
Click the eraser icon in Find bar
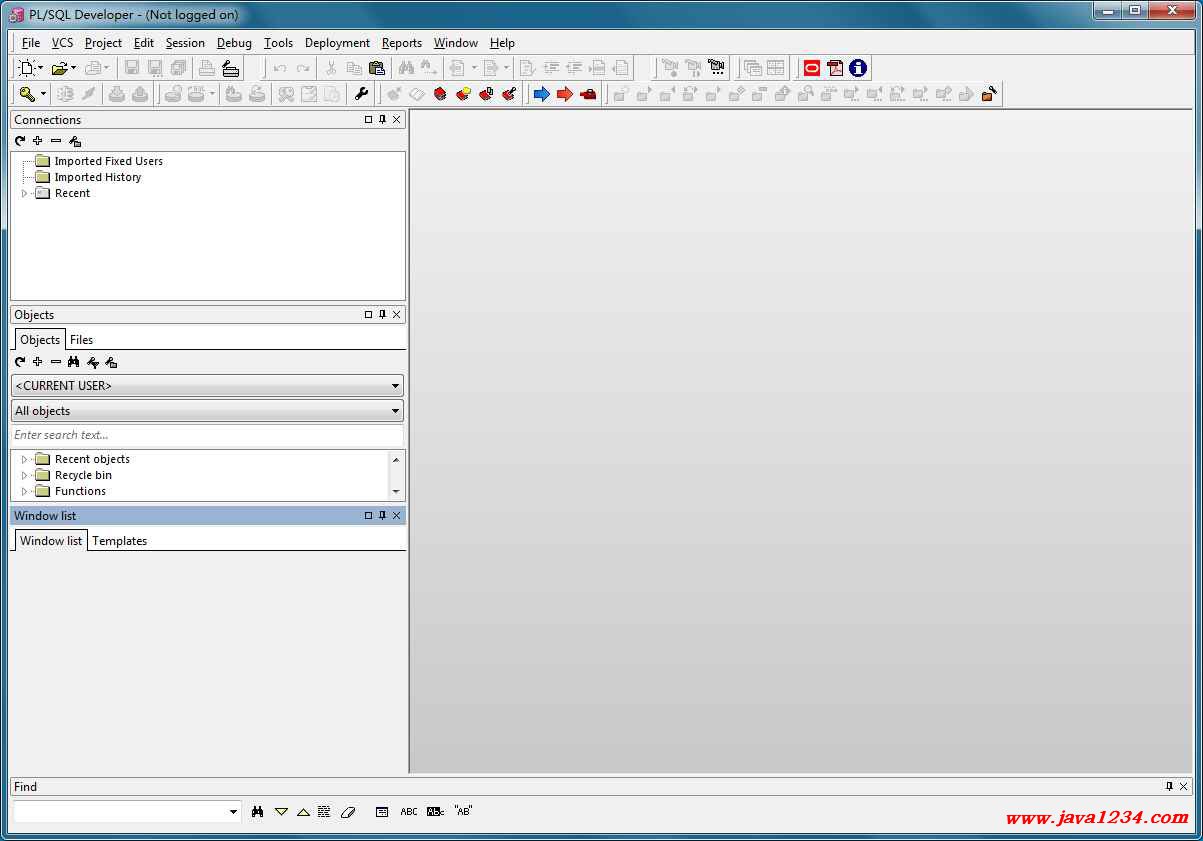(348, 812)
